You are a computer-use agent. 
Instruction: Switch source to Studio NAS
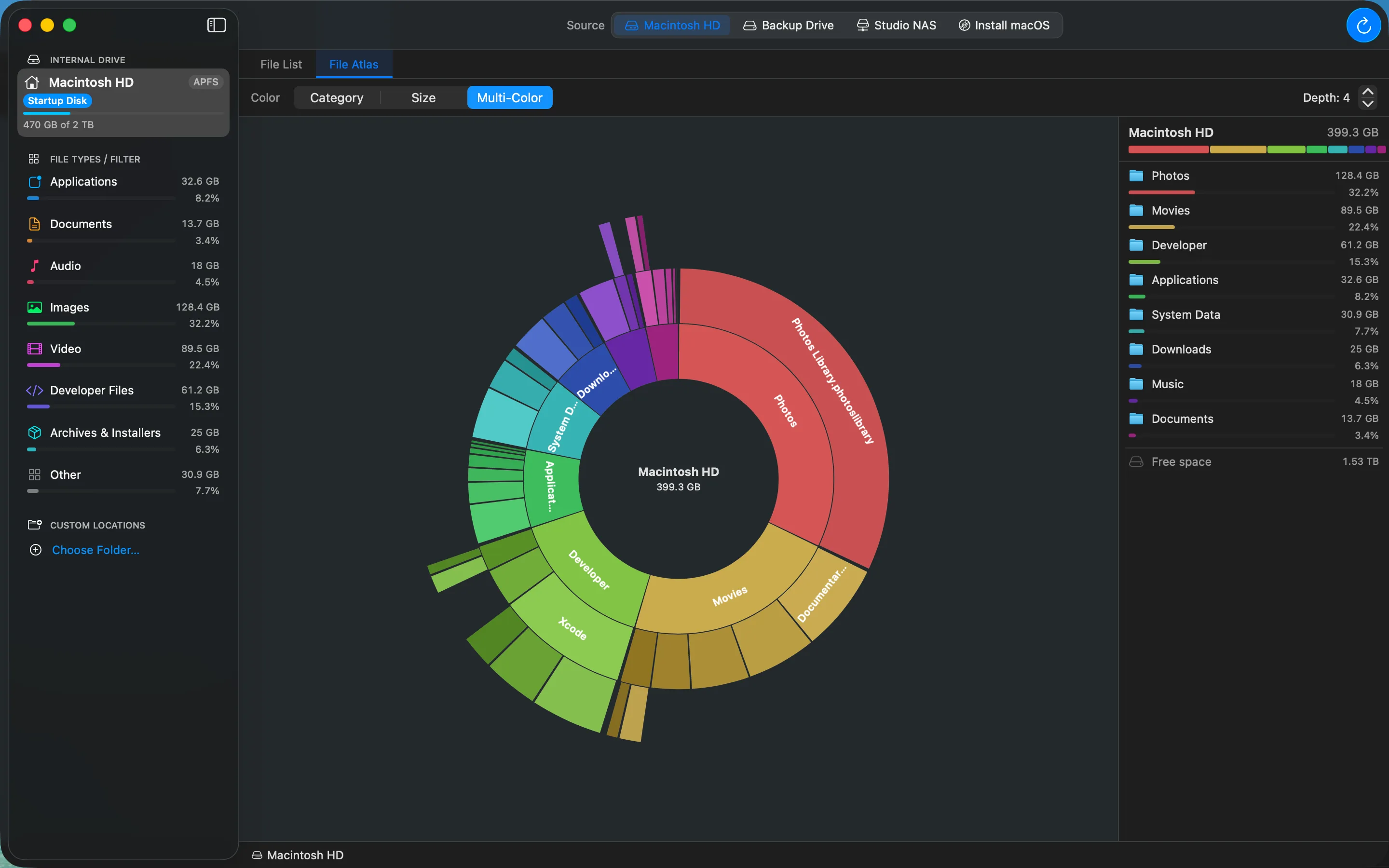point(896,25)
